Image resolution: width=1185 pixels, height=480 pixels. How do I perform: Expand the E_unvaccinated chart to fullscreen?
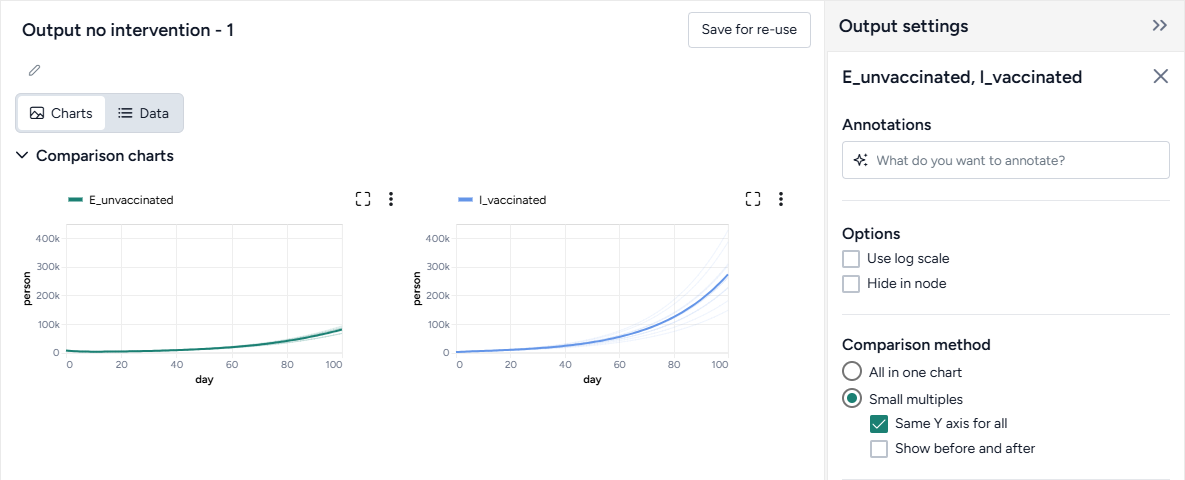[363, 199]
